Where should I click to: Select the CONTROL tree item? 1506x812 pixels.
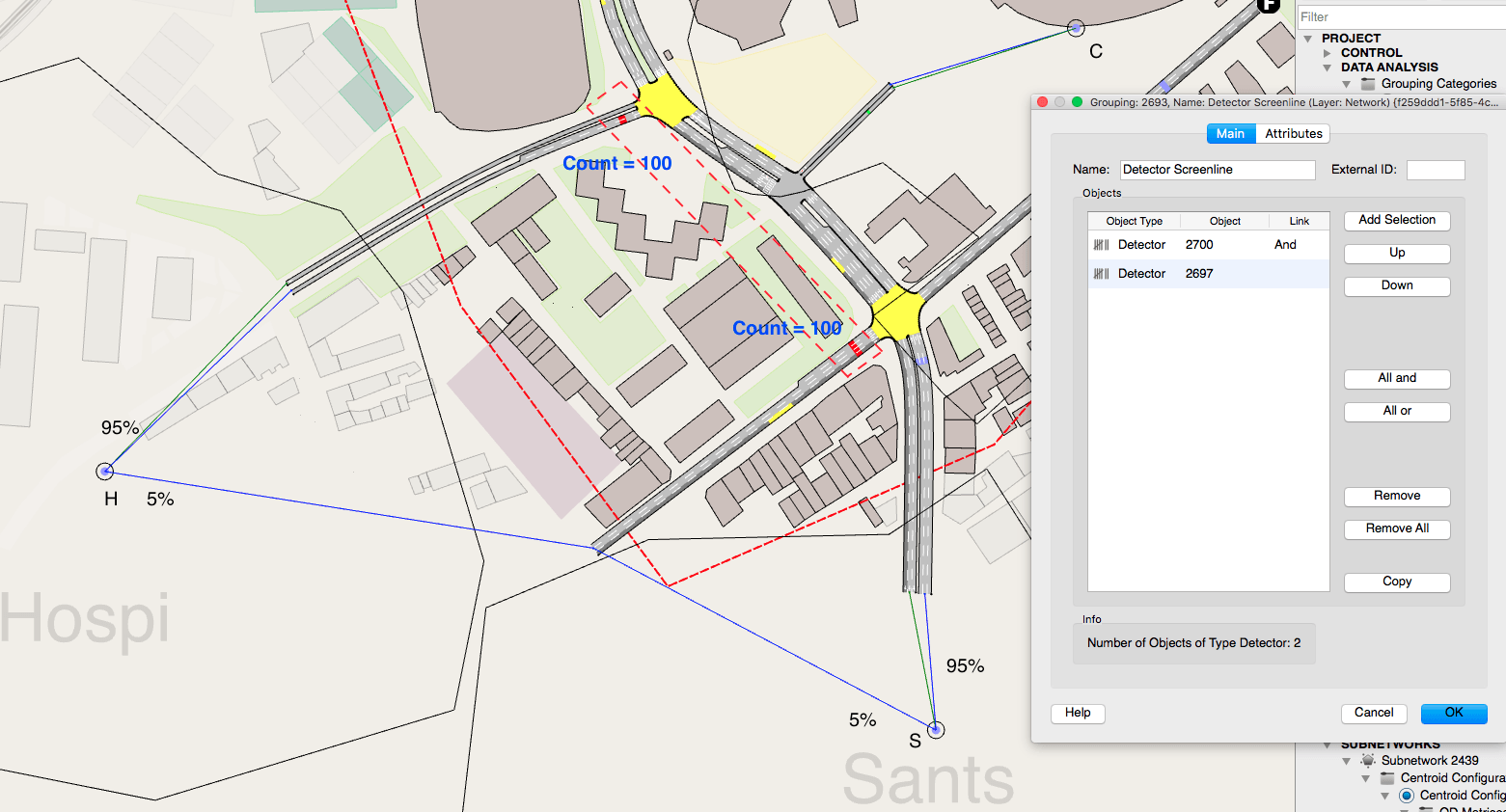pyautogui.click(x=1371, y=53)
